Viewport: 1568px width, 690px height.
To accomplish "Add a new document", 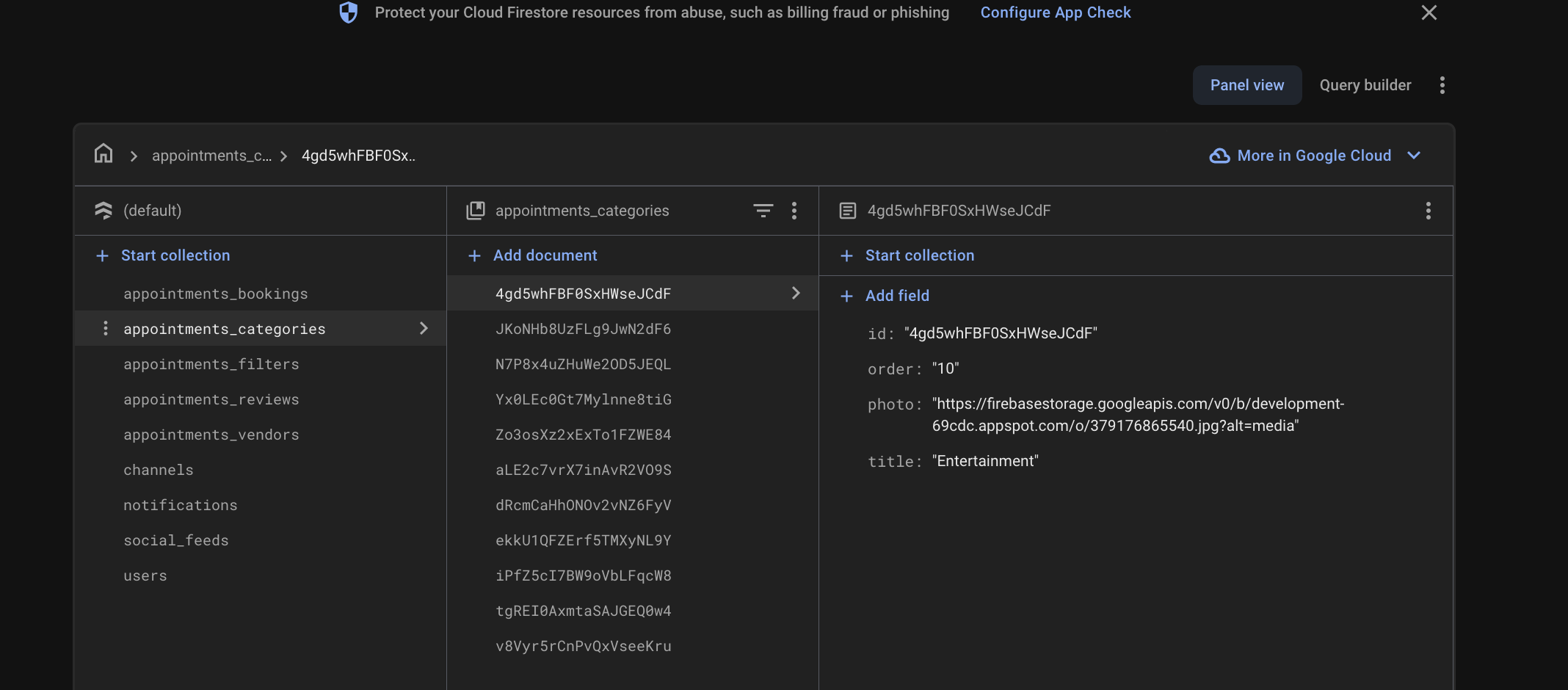I will (x=545, y=255).
